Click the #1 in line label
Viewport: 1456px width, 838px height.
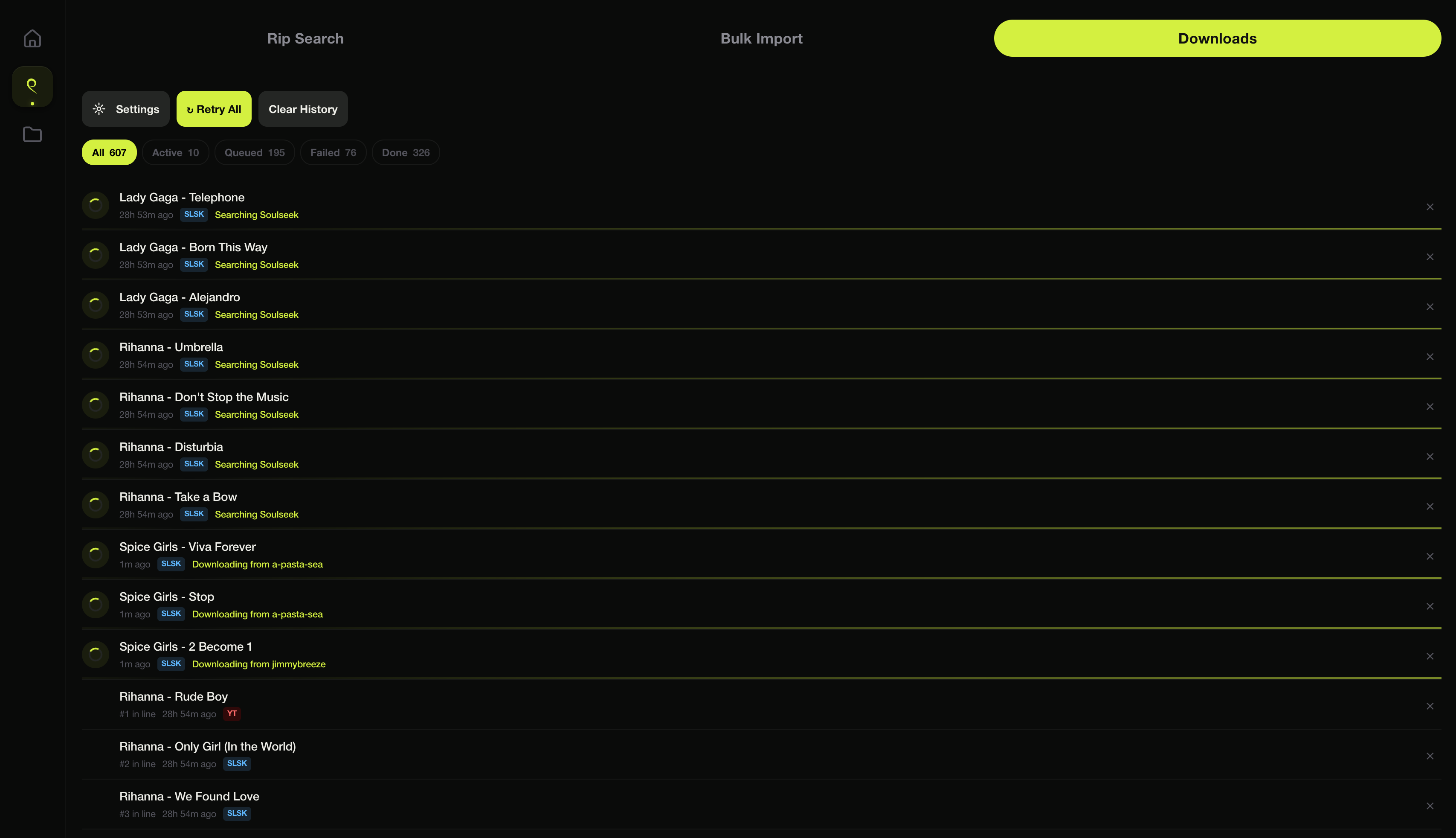pyautogui.click(x=137, y=714)
